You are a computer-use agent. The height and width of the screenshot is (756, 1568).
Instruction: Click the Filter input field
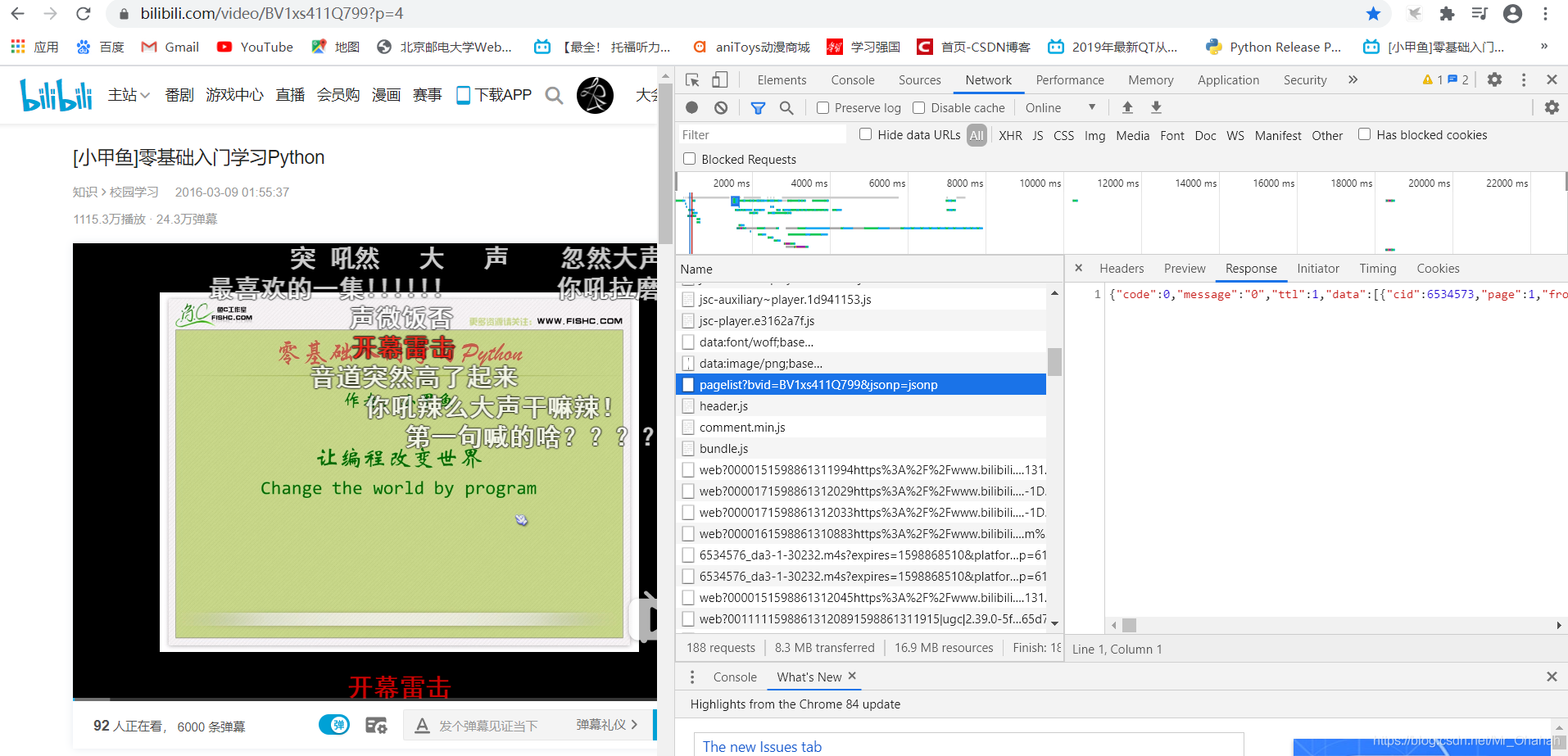click(762, 134)
